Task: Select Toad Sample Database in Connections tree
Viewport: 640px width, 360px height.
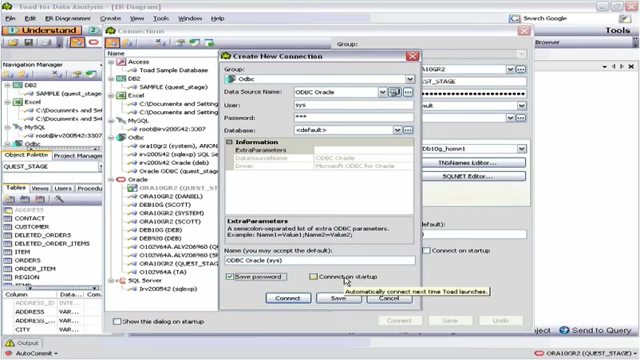Action: tap(173, 70)
